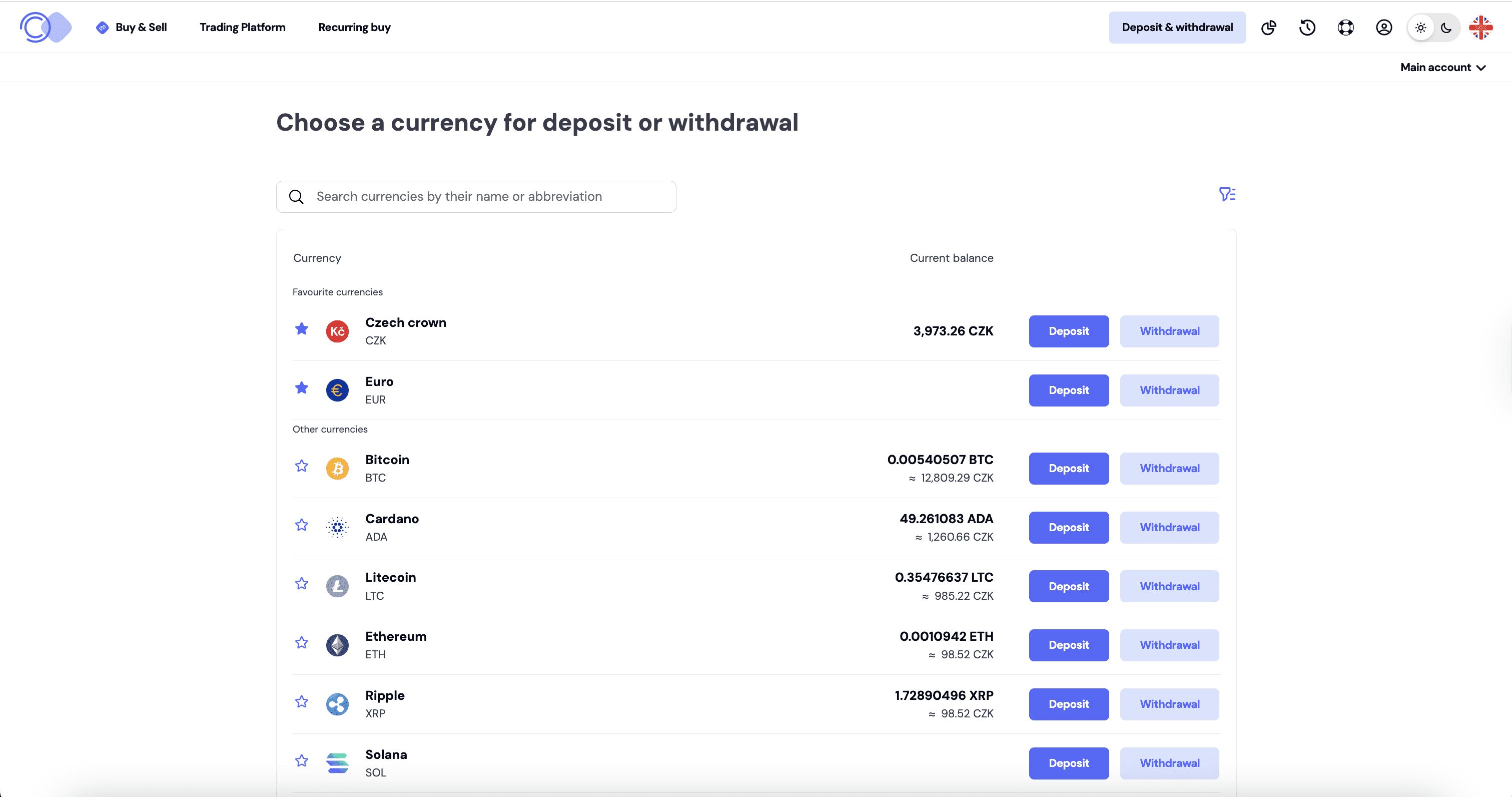This screenshot has height=797, width=1512.
Task: Click the Currency column header
Action: point(317,258)
